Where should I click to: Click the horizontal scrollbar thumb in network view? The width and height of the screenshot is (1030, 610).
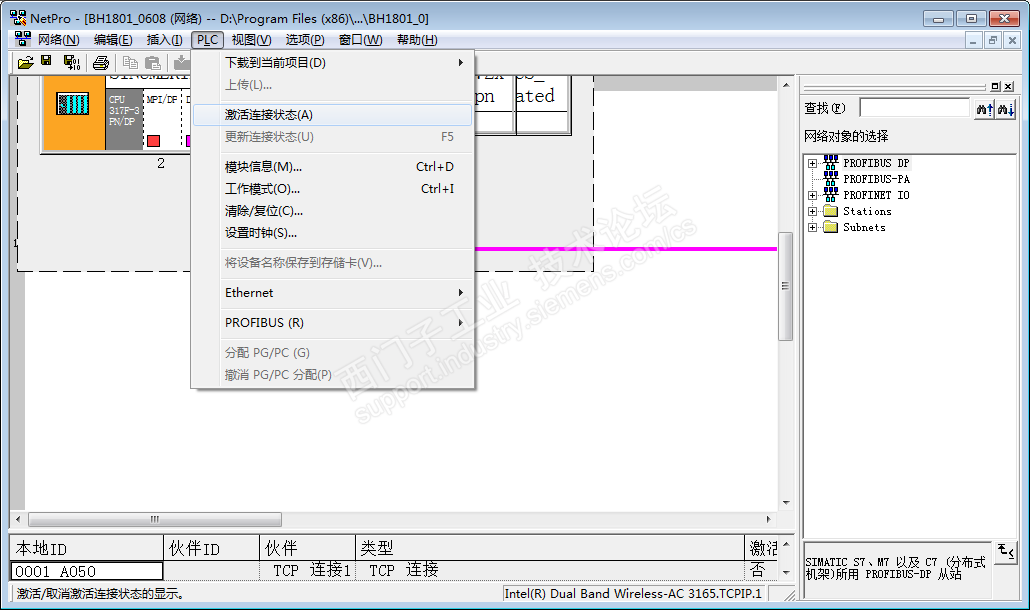tap(155, 519)
